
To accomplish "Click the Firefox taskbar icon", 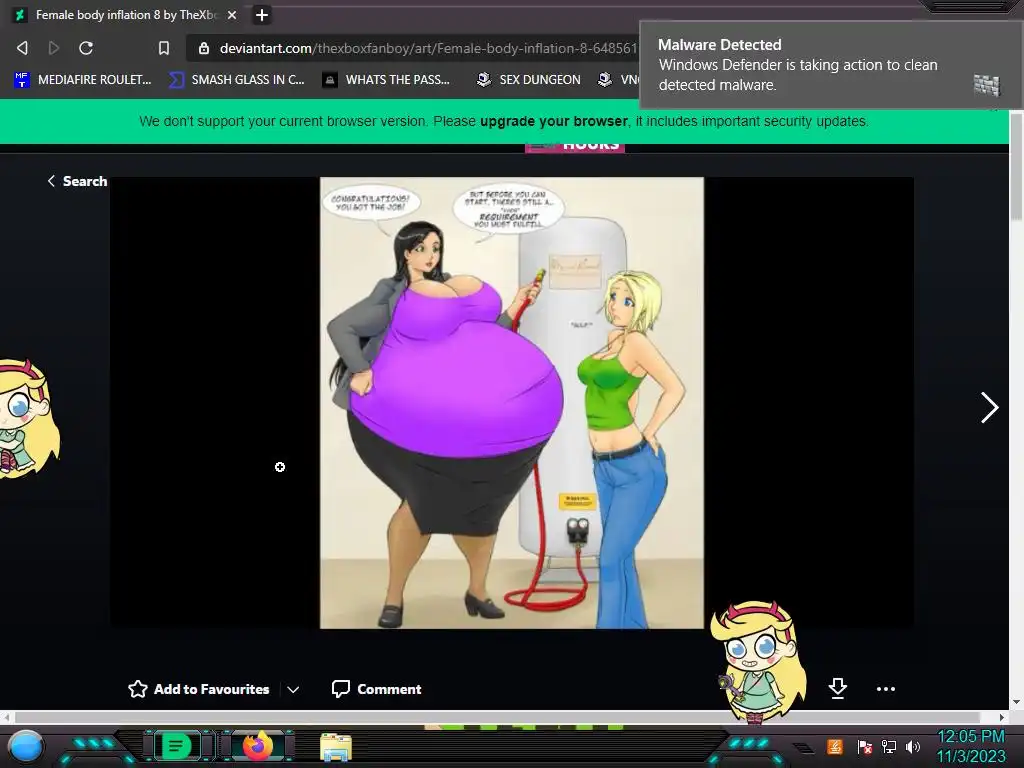I will click(258, 746).
